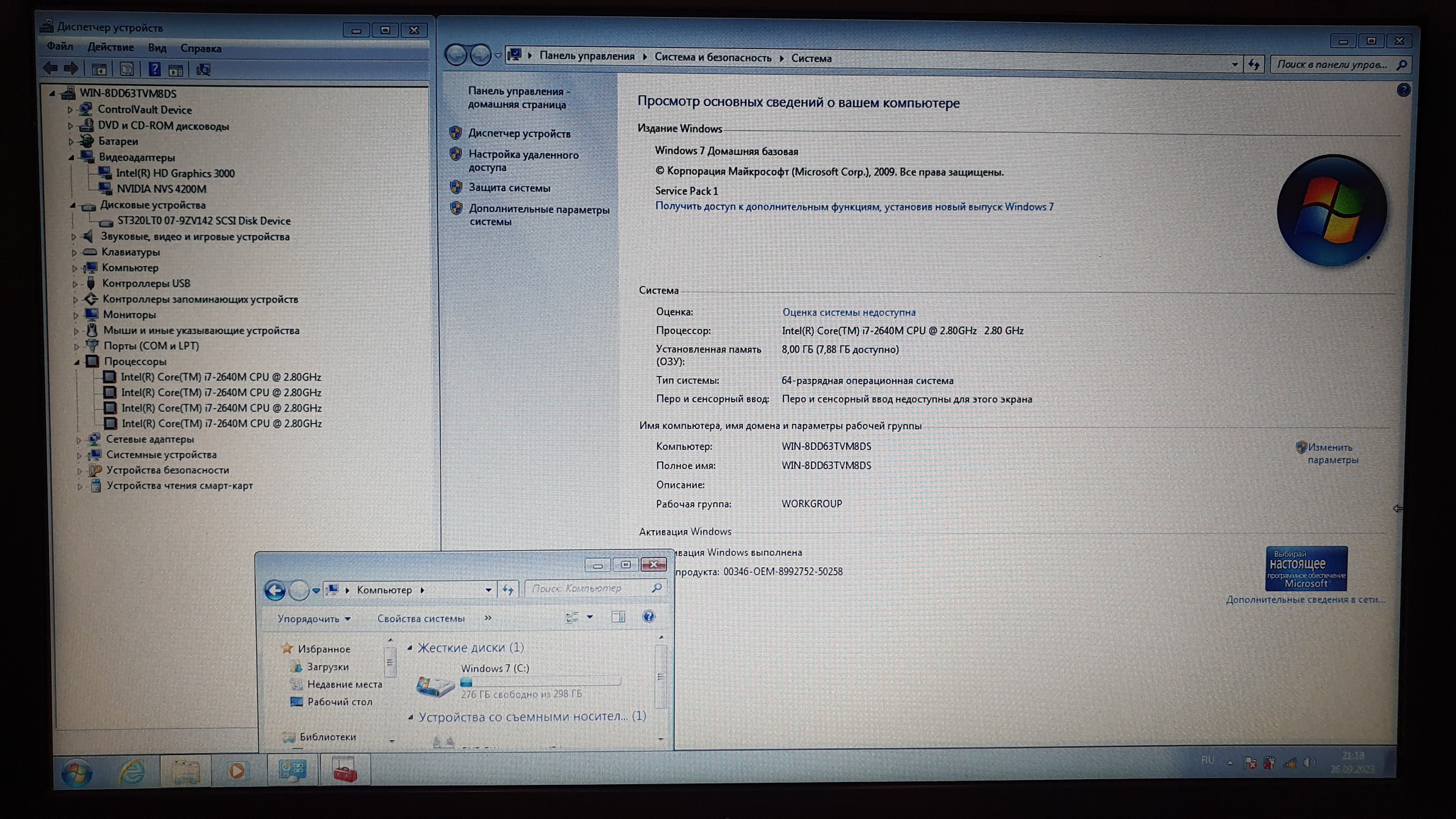Open the view options dropdown arrow in Explorer
Viewport: 1456px width, 819px height.
click(590, 616)
